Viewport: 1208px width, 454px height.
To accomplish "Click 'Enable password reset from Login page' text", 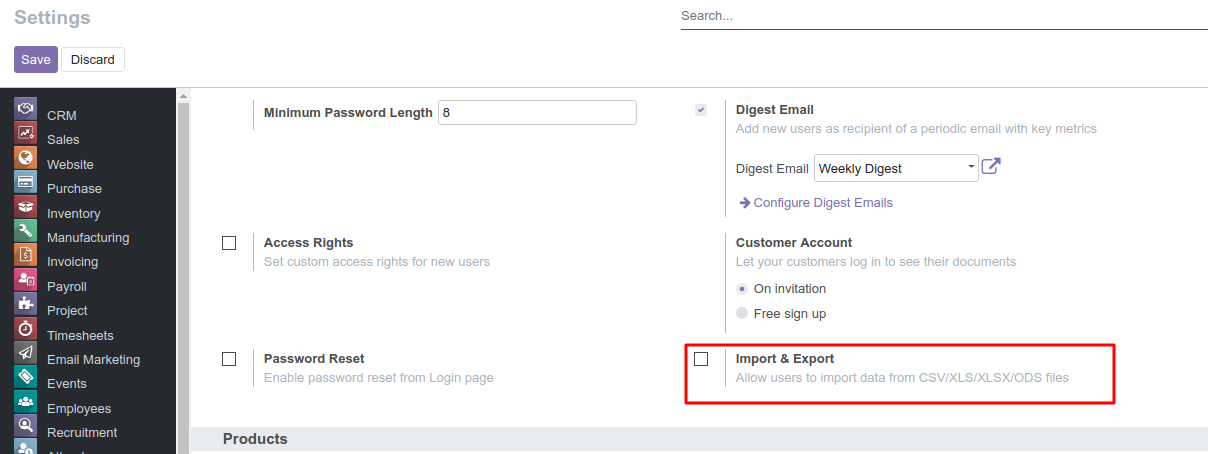I will coord(379,378).
